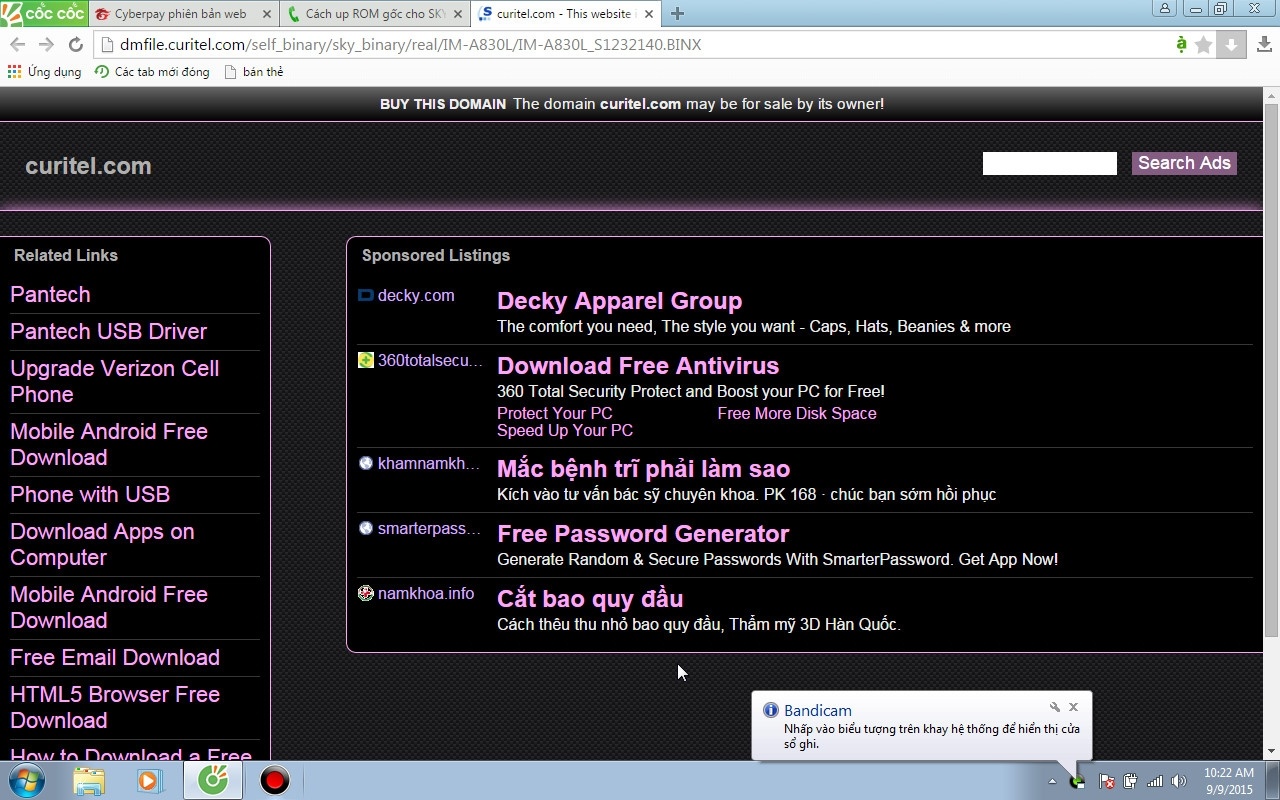Image resolution: width=1280 pixels, height=800 pixels.
Task: Click namkhoa.info domain text
Action: click(426, 593)
